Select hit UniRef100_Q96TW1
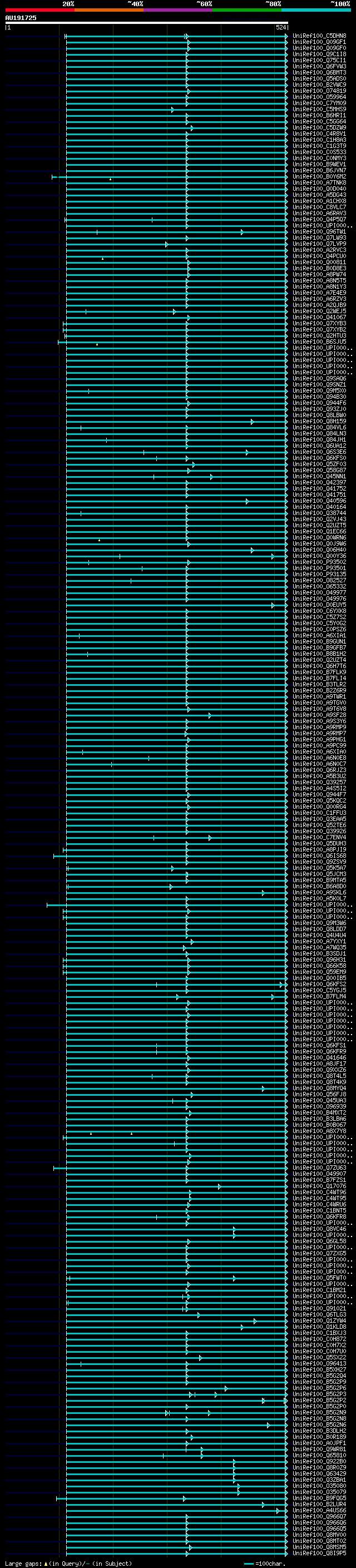The height and width of the screenshot is (1568, 356). pyautogui.click(x=319, y=232)
